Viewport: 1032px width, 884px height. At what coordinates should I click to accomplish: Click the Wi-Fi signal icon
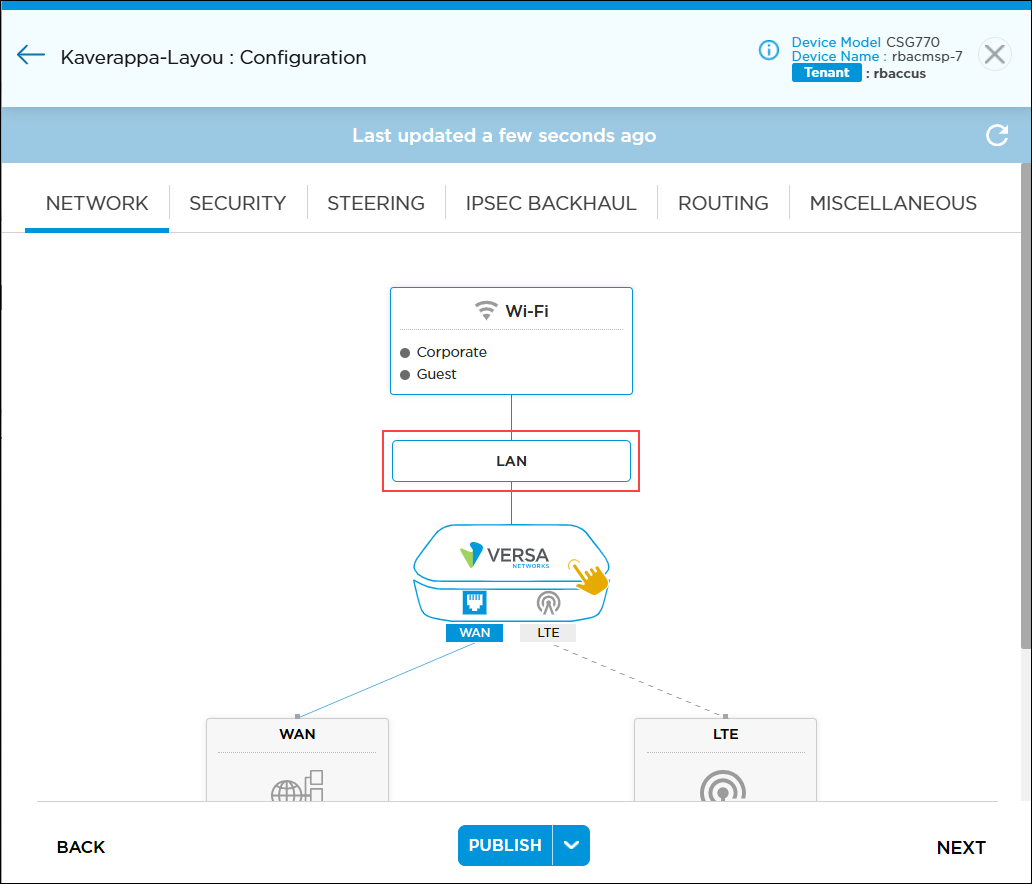(486, 310)
